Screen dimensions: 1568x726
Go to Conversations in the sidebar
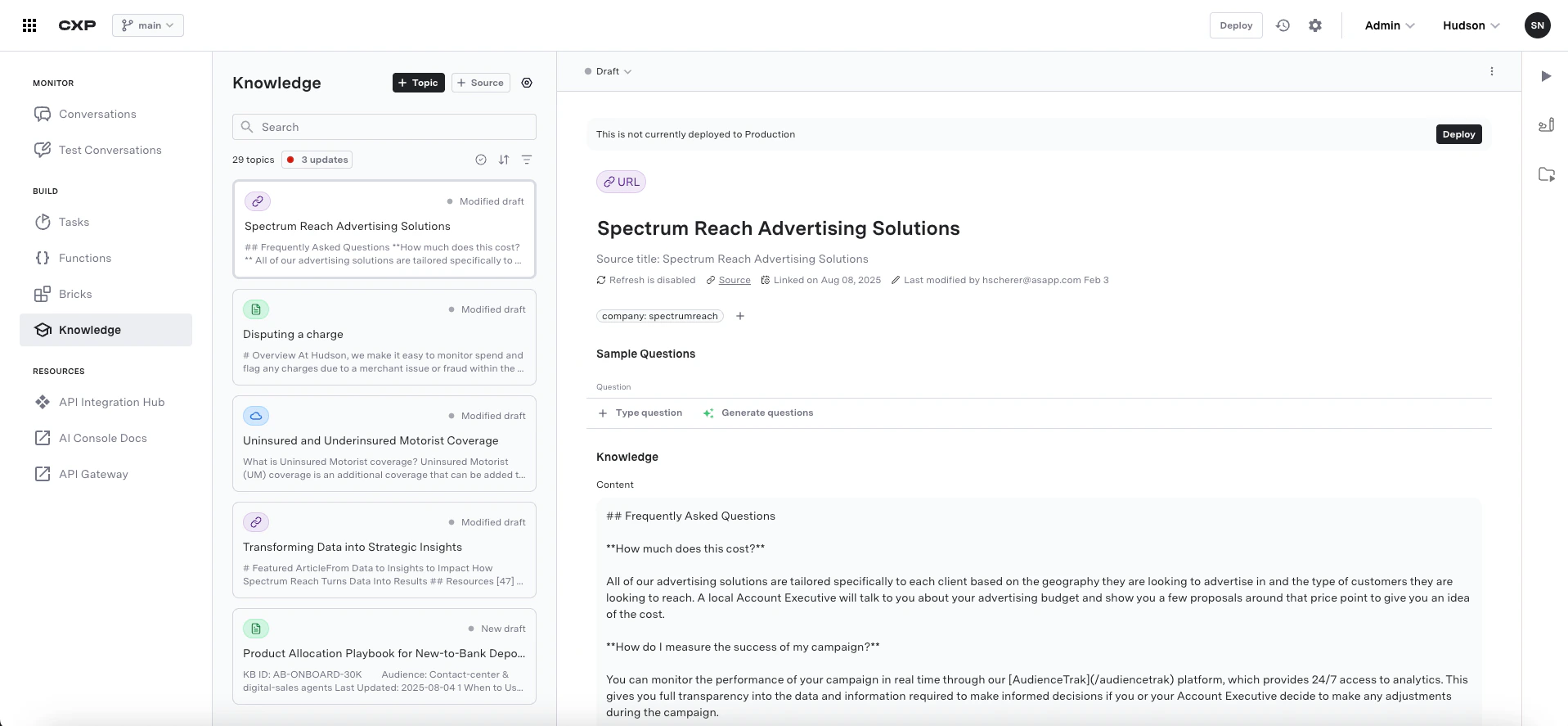tap(106, 114)
